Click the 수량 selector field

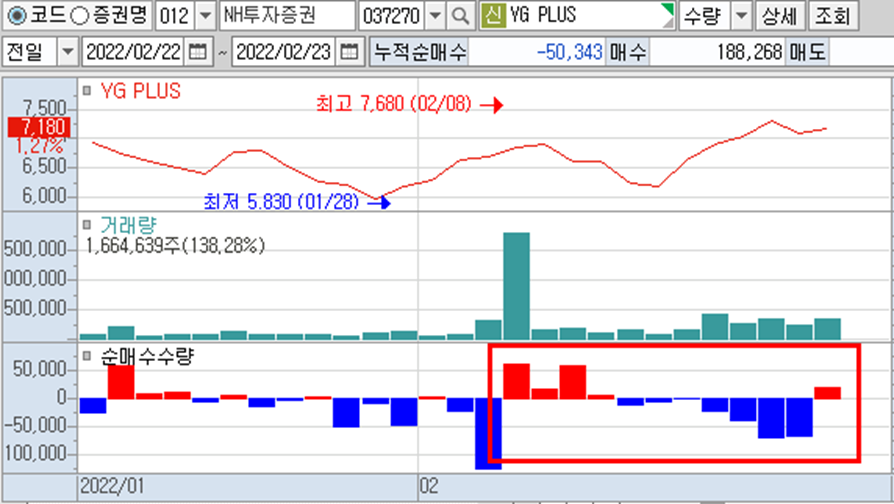coord(705,15)
